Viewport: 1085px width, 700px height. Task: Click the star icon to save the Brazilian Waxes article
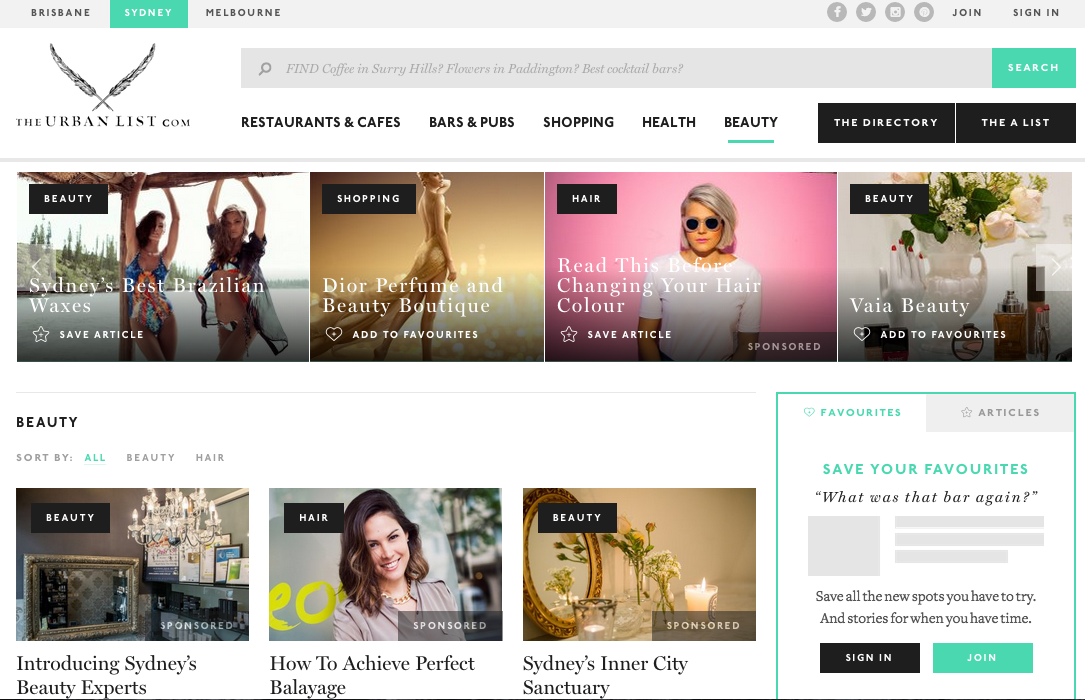(41, 334)
